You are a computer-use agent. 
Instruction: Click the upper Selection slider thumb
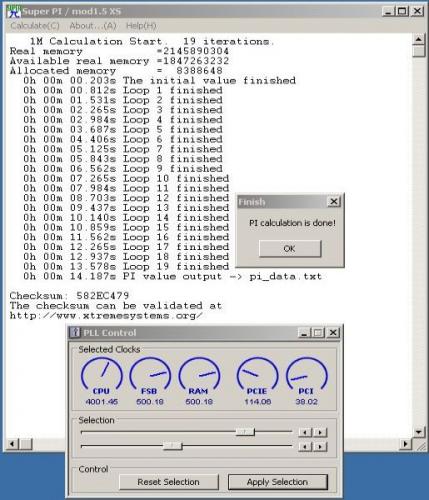tap(245, 432)
